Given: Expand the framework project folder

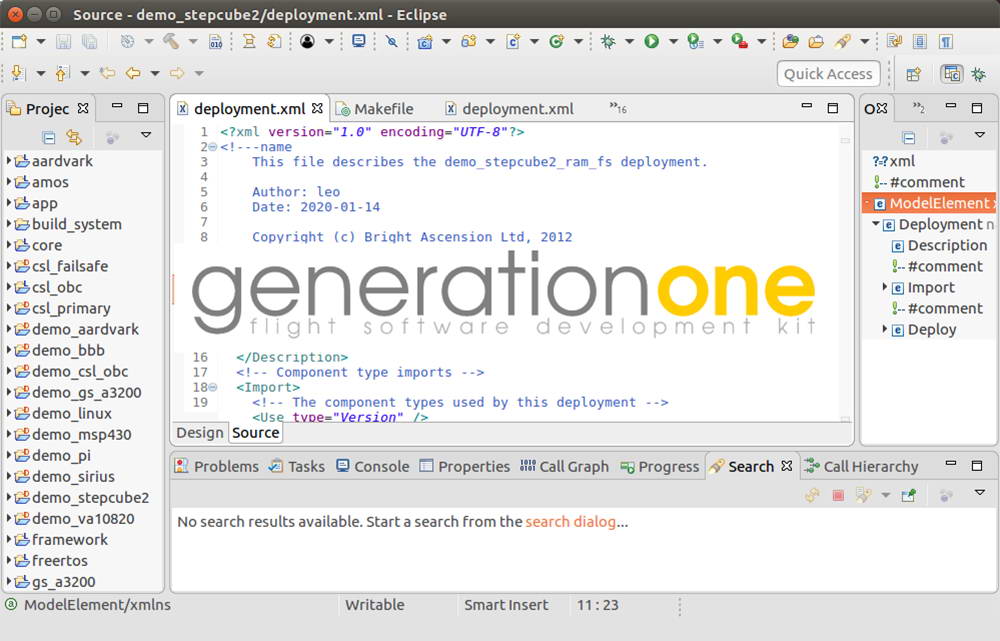Looking at the screenshot, I should (x=9, y=540).
